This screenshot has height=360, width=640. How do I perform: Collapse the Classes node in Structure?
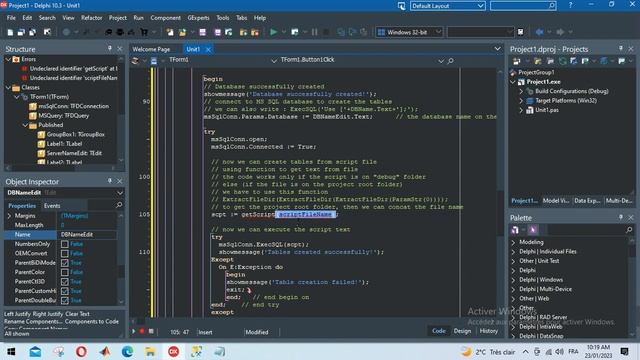pos(8,88)
